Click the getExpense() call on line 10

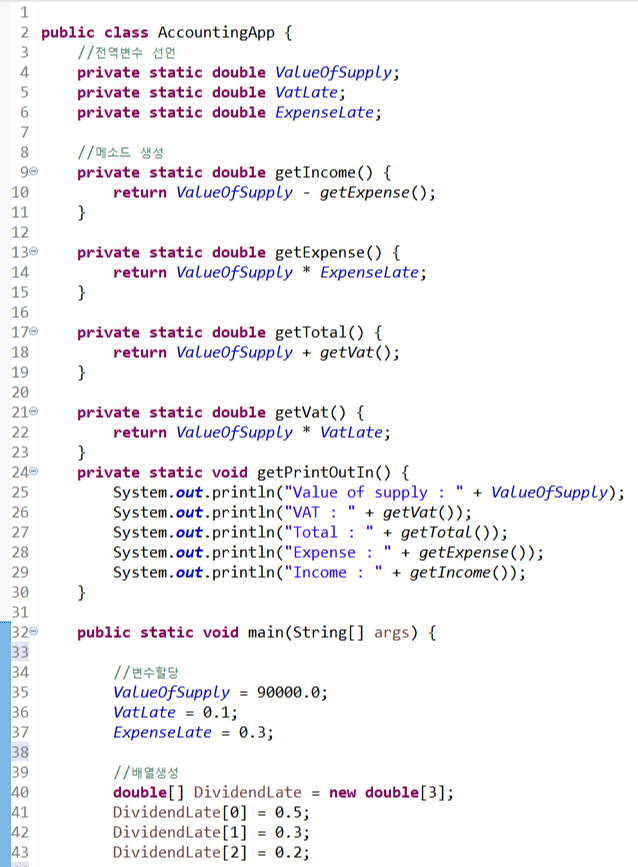(x=374, y=192)
